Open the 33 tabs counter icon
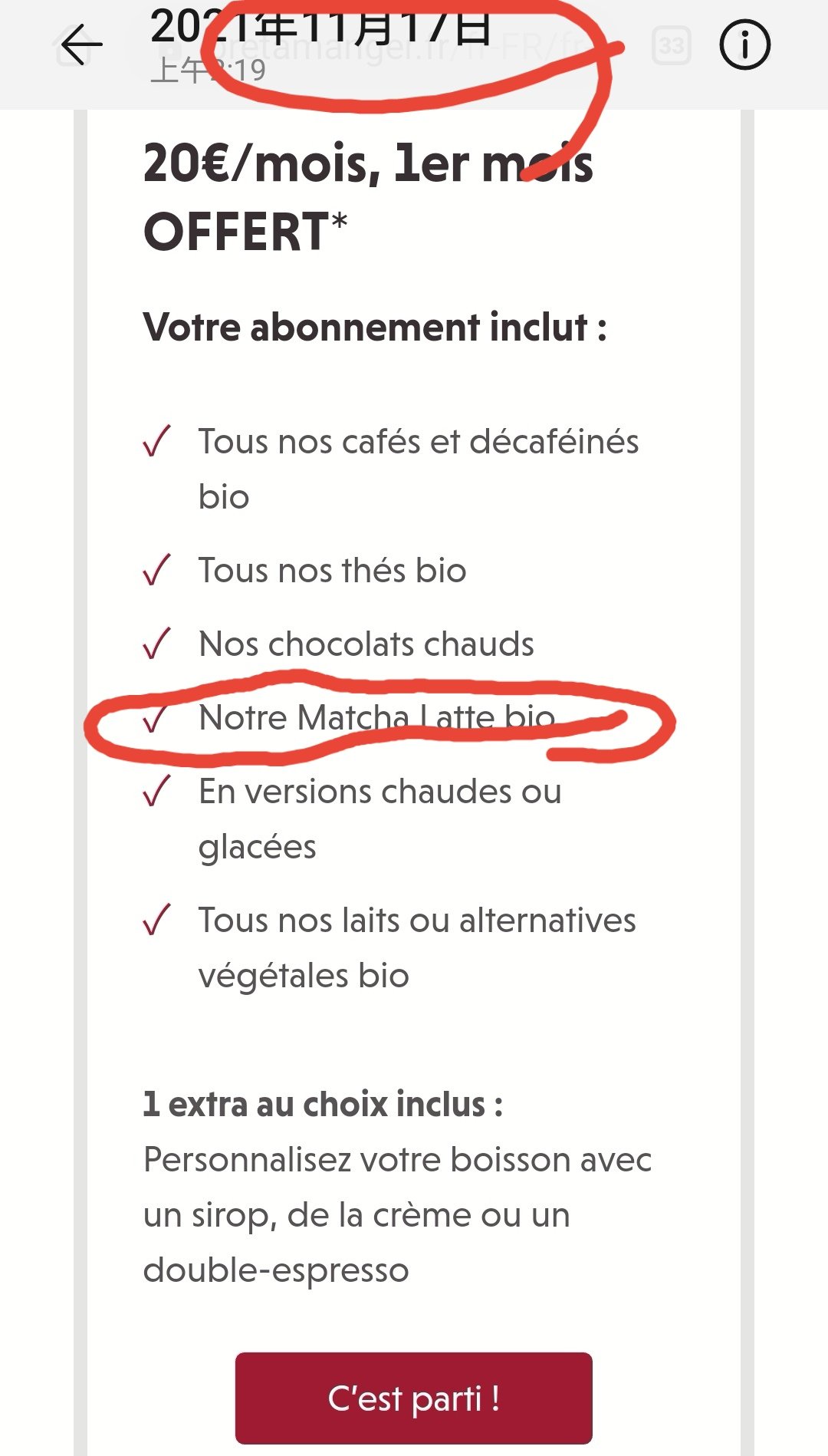Viewport: 828px width, 1456px height. pyautogui.click(x=672, y=46)
